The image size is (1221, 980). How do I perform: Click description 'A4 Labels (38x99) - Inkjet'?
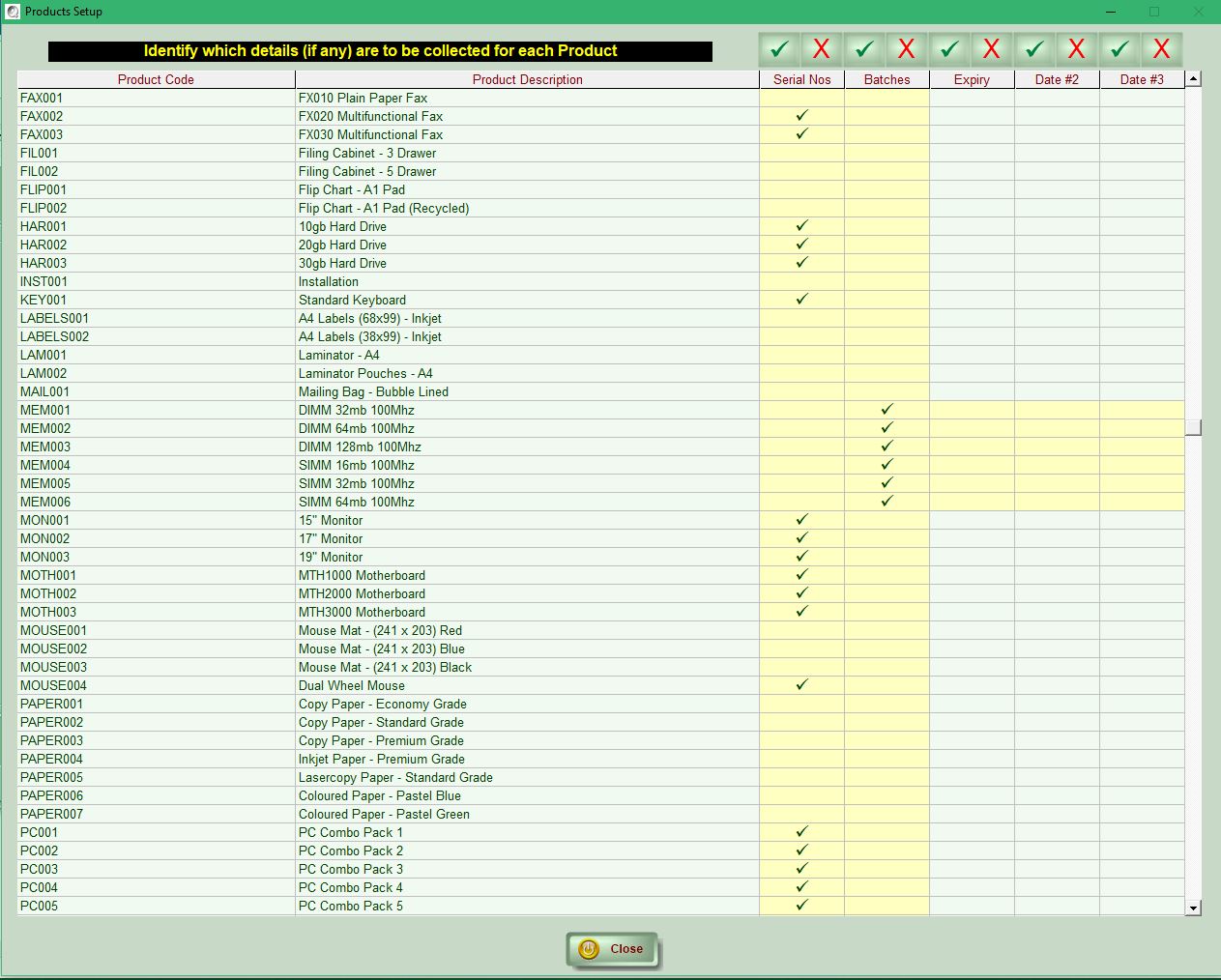click(370, 336)
